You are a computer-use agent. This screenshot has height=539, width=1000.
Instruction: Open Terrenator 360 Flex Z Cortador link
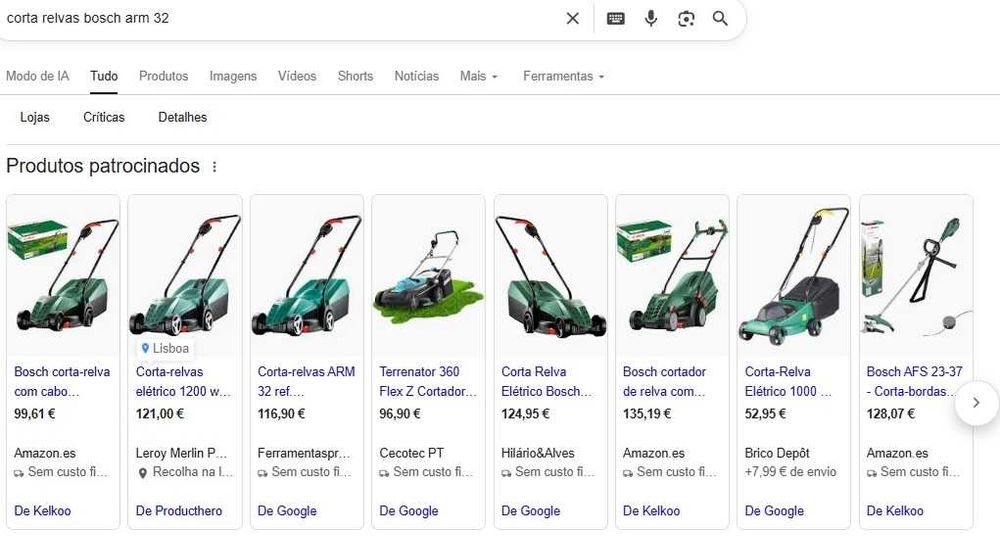point(428,381)
